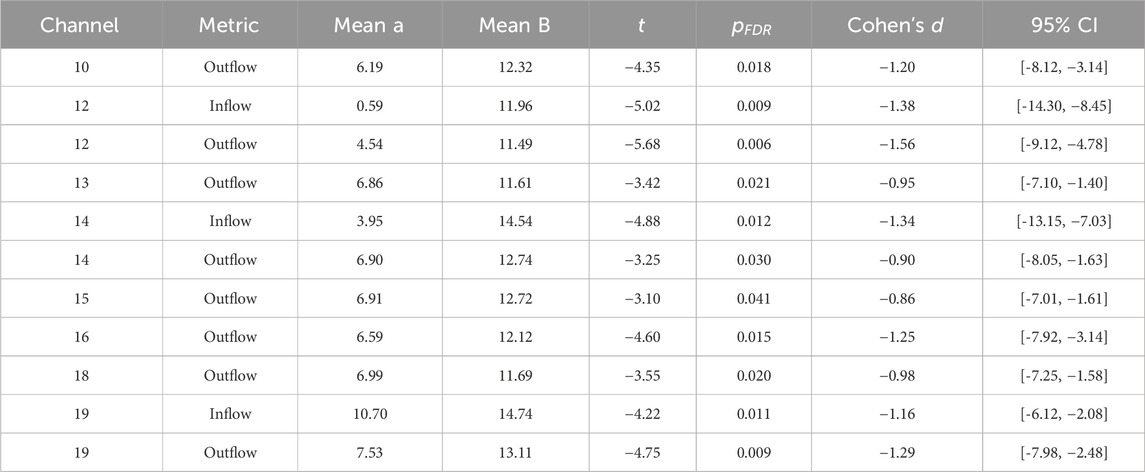
Task: Click the Mean a value 0.59
Action: [x=367, y=106]
